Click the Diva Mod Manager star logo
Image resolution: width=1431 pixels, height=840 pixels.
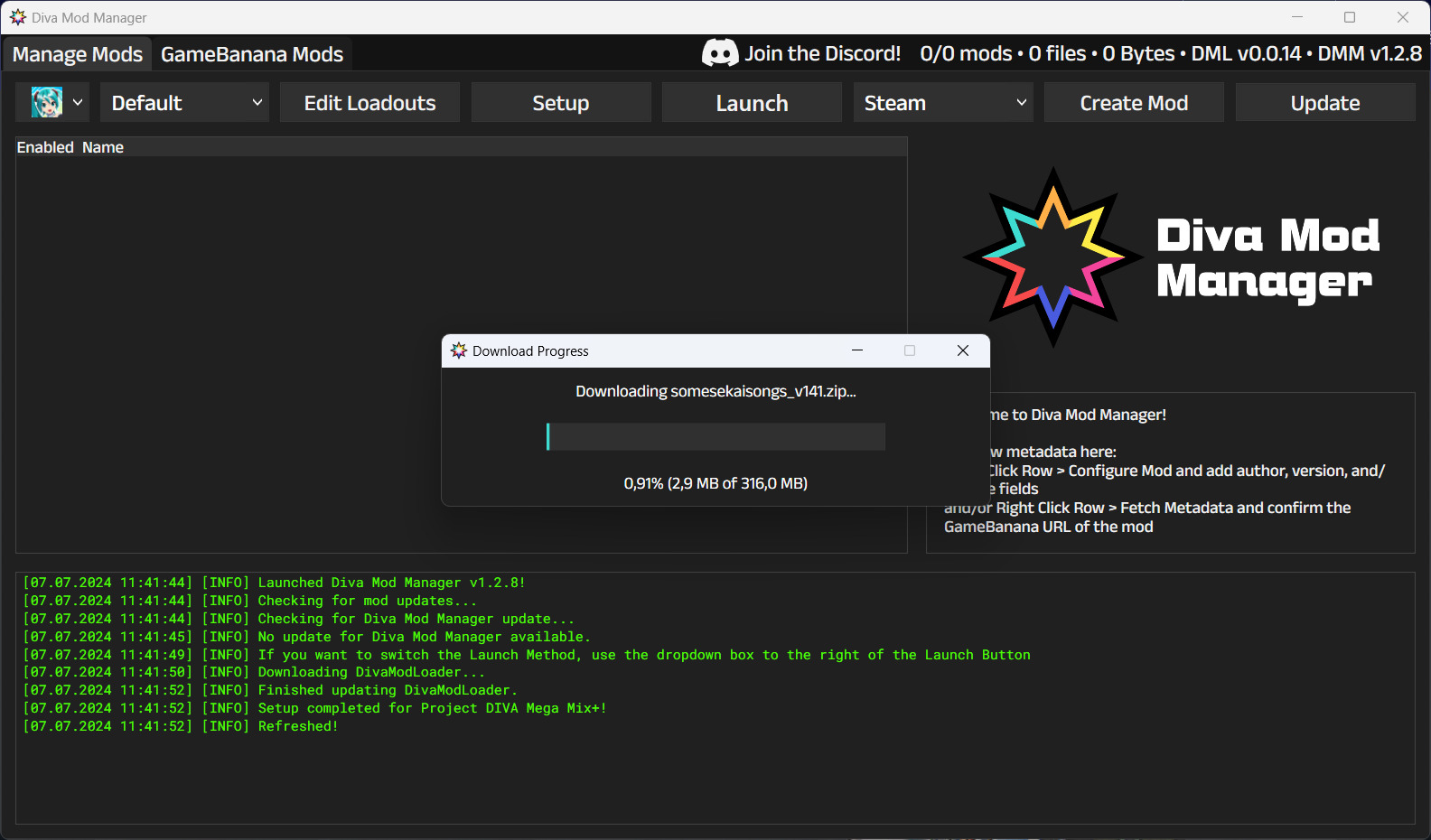[1052, 257]
